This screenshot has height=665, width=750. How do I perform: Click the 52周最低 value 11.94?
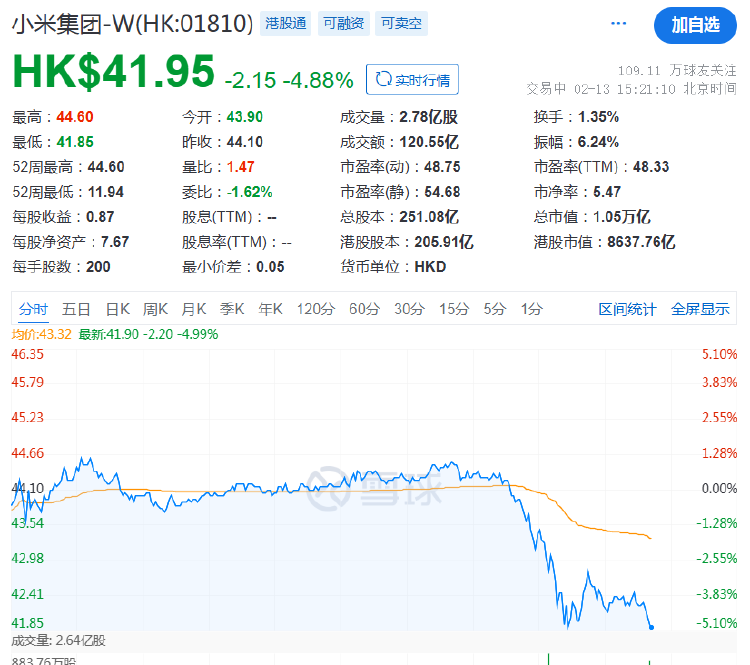(106, 192)
